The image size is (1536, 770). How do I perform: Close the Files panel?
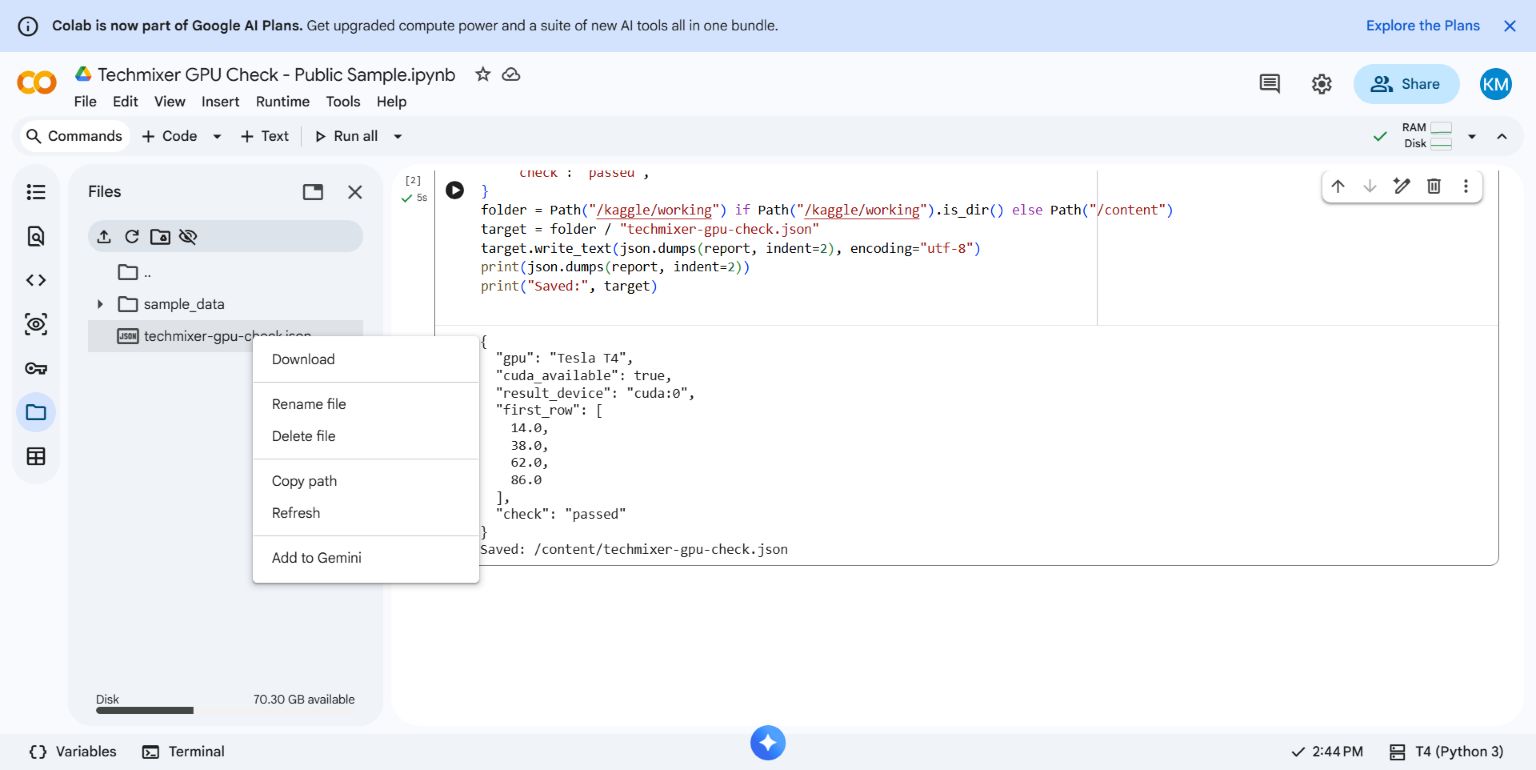(355, 192)
